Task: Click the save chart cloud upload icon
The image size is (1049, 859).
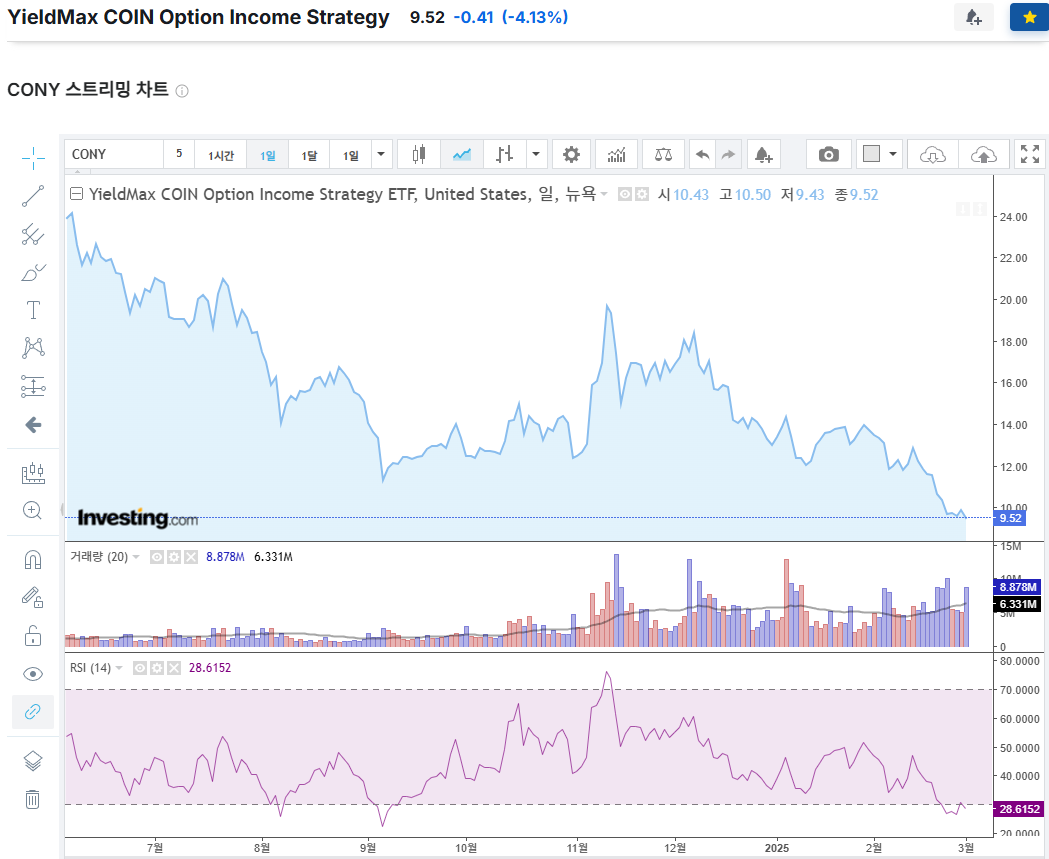Action: click(983, 155)
